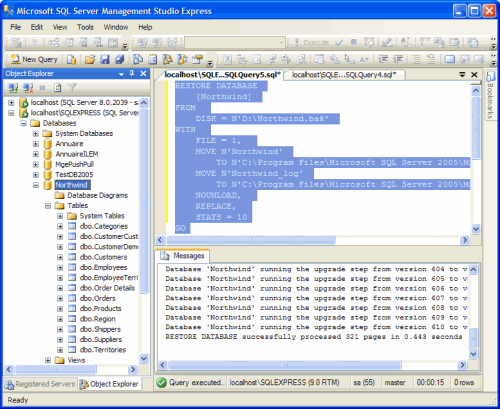Select the Northwind database in the tree
The image size is (500, 409).
click(x=72, y=185)
